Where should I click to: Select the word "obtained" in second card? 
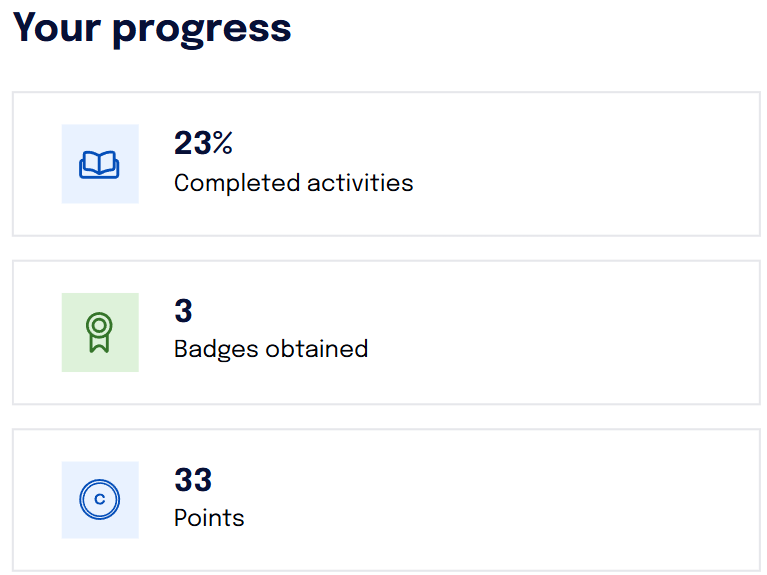coord(317,348)
